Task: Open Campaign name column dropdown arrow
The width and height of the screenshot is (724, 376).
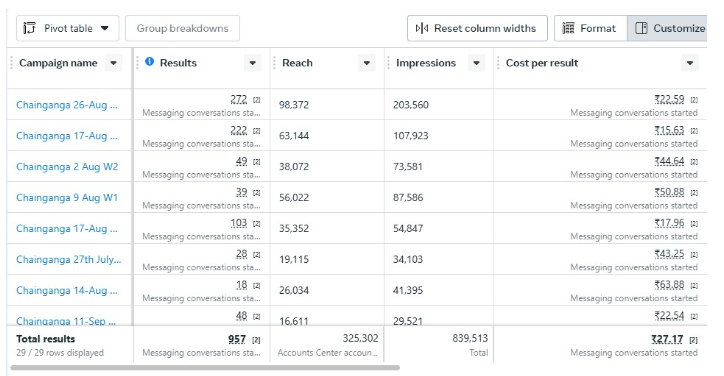Action: pyautogui.click(x=114, y=63)
